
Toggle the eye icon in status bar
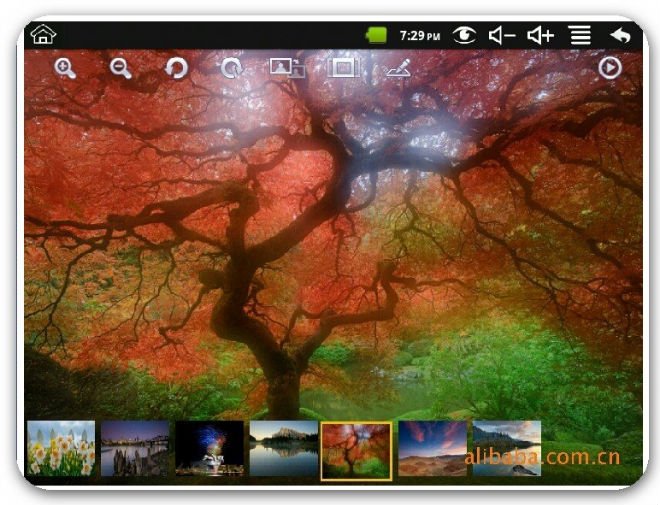464,35
